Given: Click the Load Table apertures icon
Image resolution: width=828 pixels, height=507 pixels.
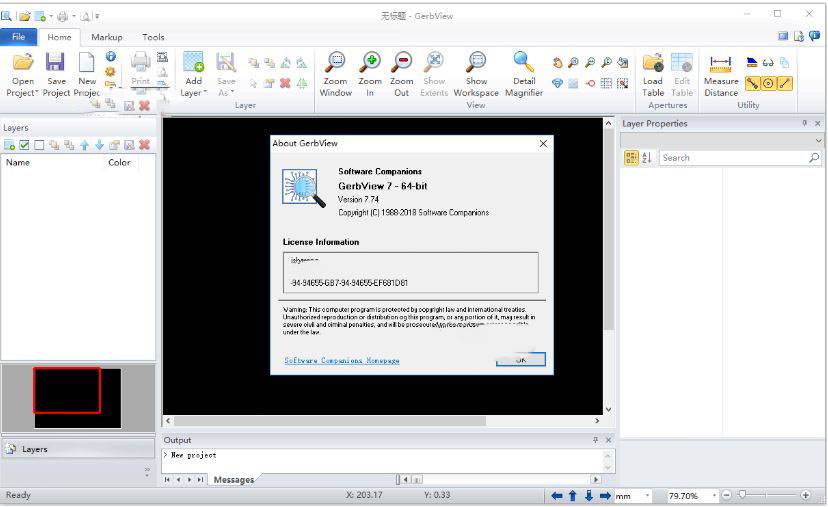Looking at the screenshot, I should click(653, 62).
